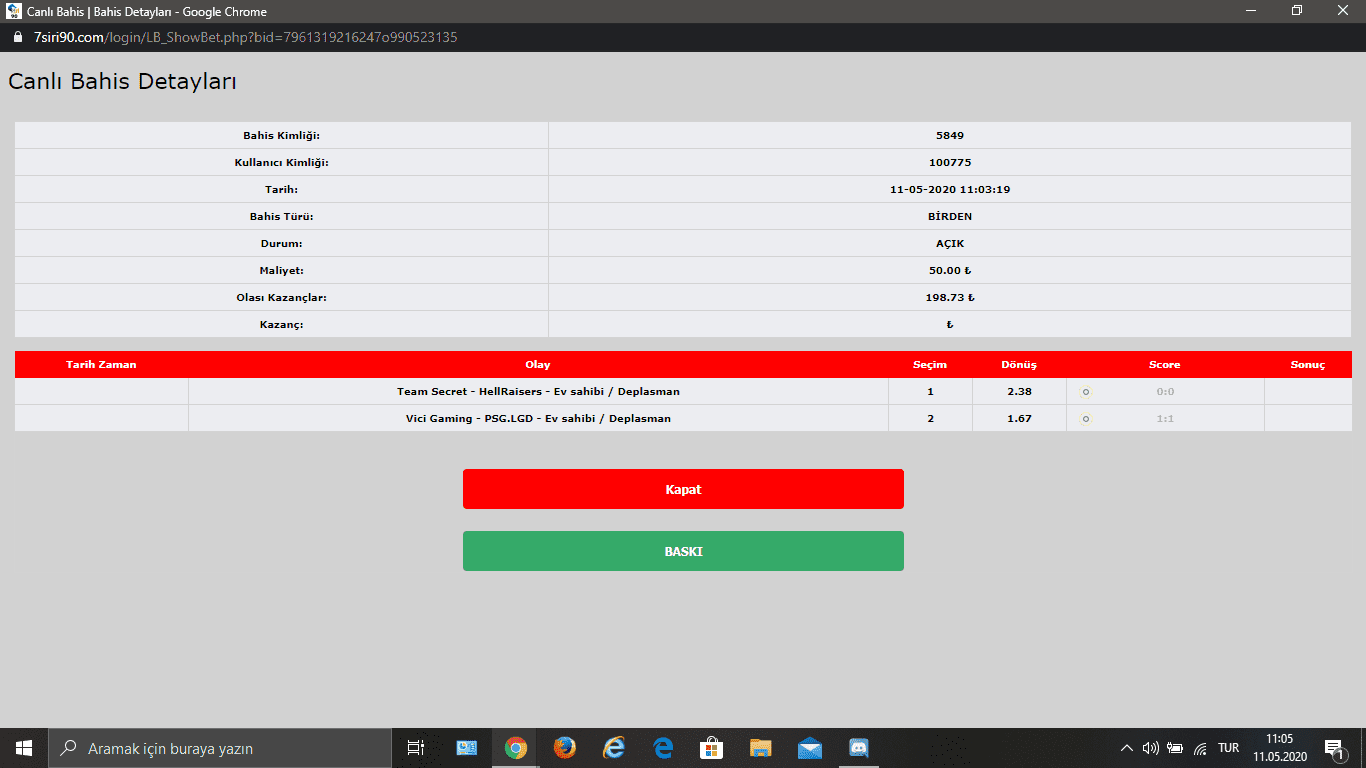Viewport: 1366px width, 768px height.
Task: Click the red Kapat button
Action: click(683, 489)
